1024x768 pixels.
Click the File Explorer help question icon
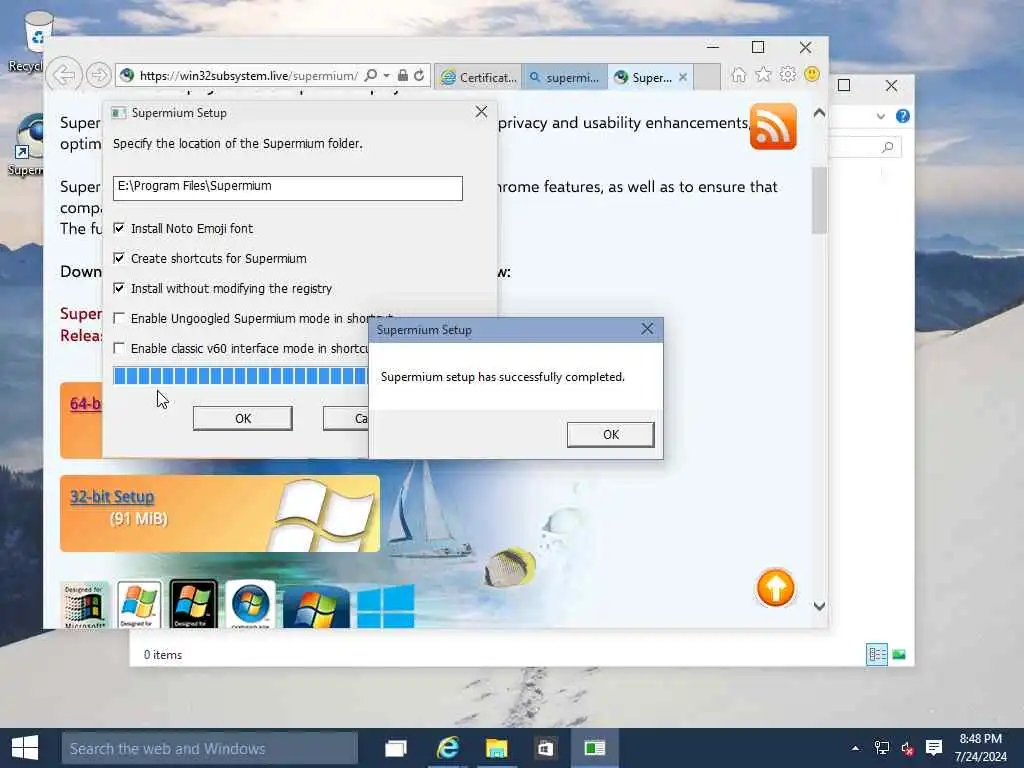click(903, 116)
